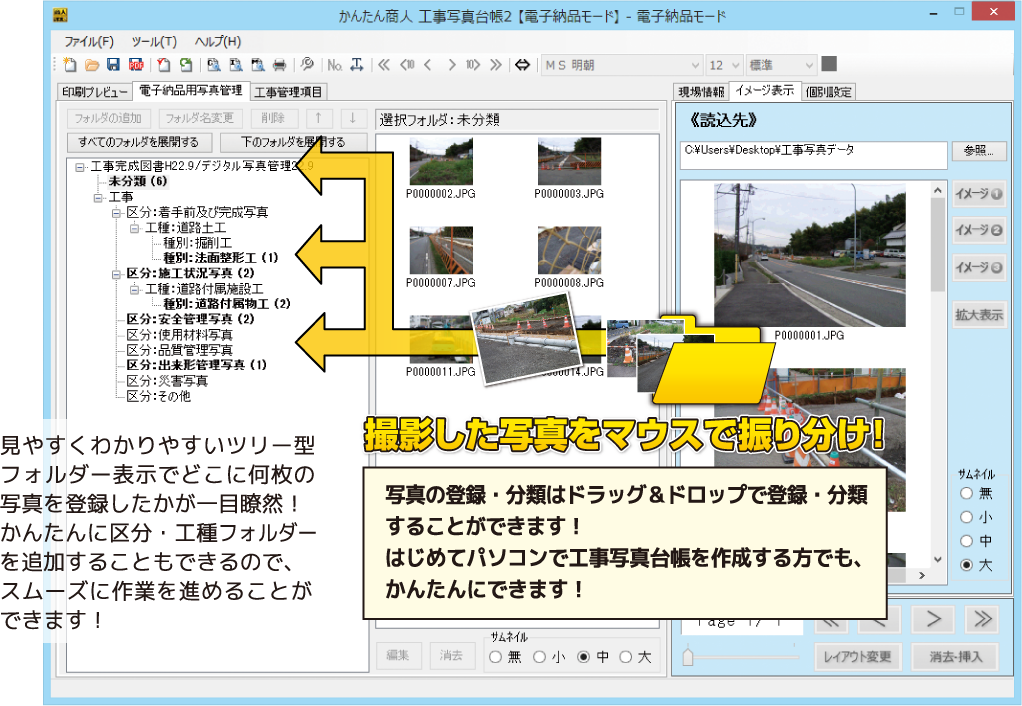Screen dimensions: 1022x706
Task: Click the P0000008.JPG thumbnail
Action: [x=569, y=250]
